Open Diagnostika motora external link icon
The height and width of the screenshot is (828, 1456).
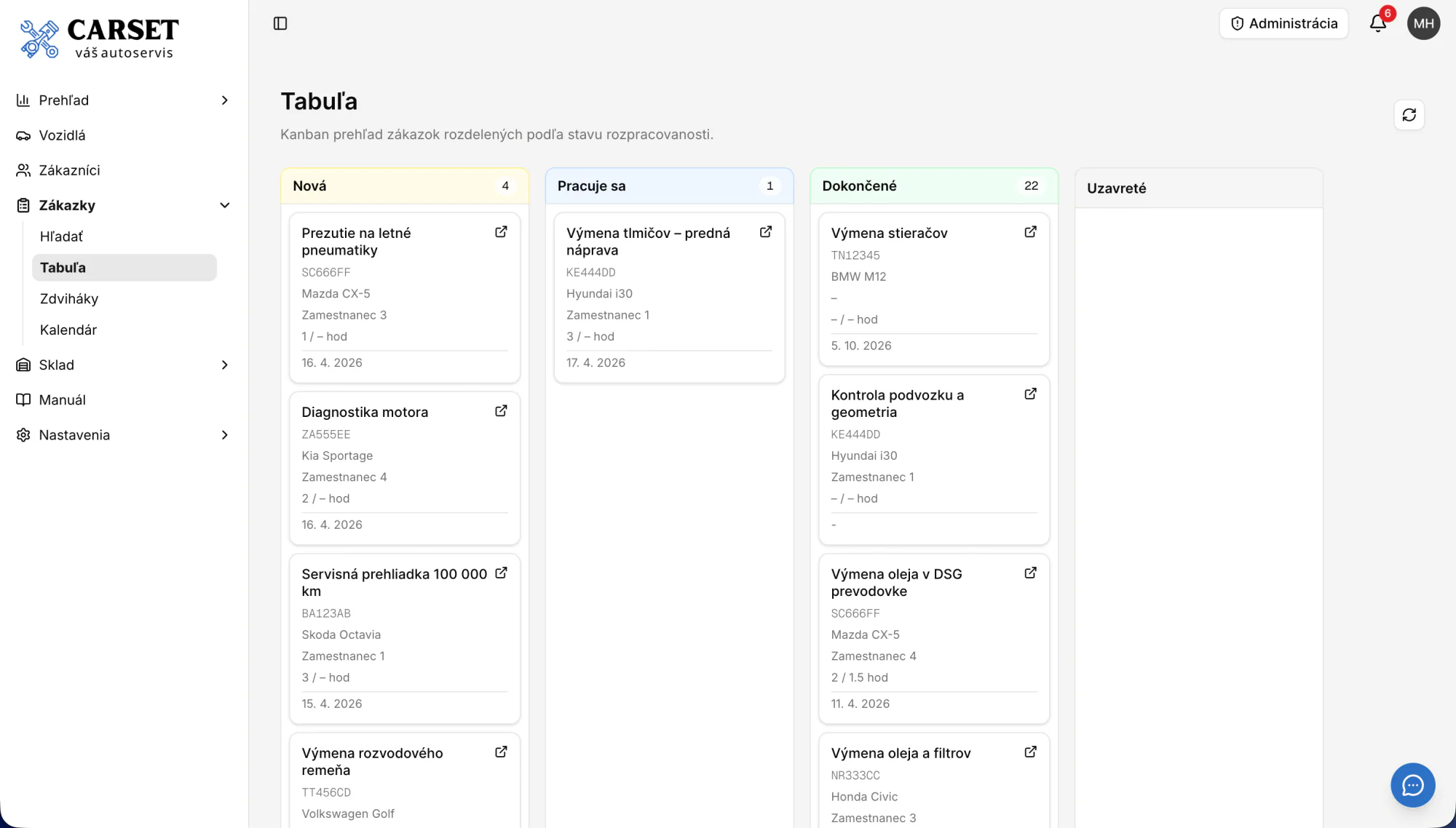501,410
